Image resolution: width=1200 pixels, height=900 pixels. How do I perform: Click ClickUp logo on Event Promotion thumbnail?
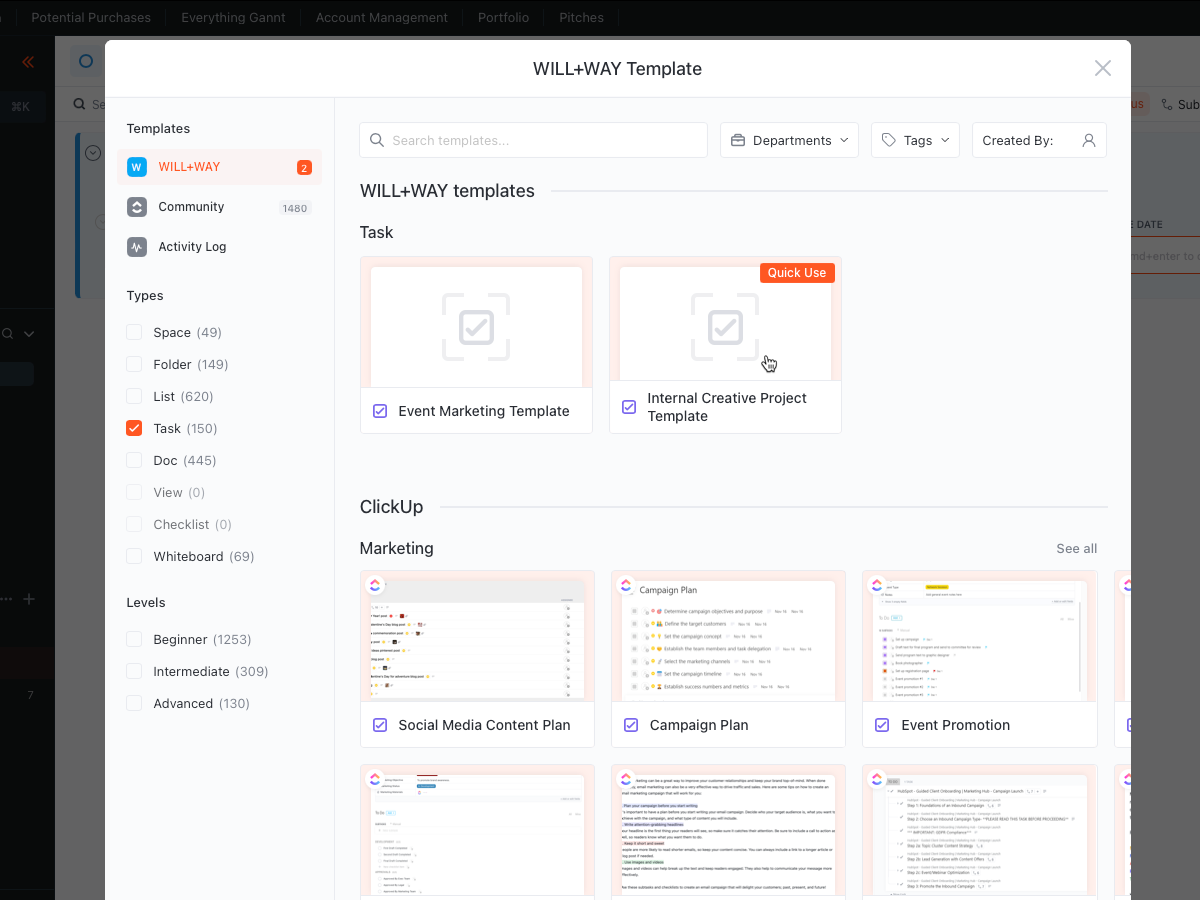877,585
